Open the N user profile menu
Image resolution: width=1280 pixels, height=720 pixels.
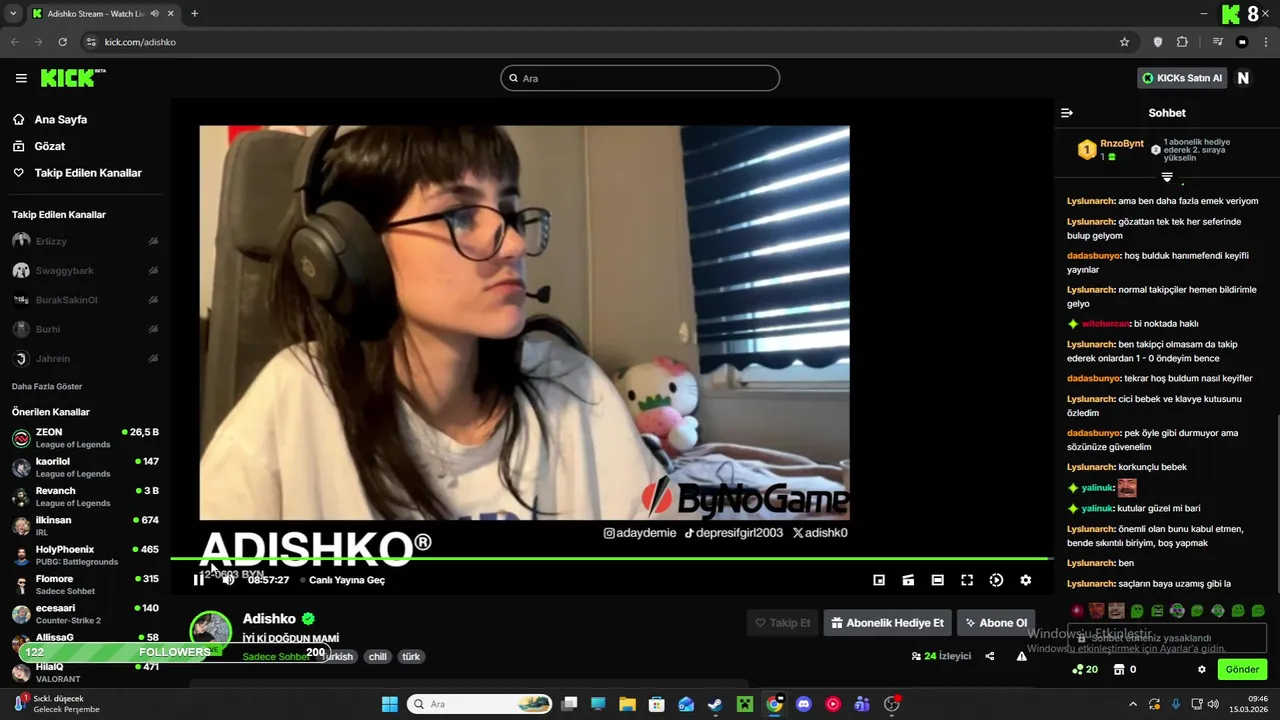coord(1243,78)
